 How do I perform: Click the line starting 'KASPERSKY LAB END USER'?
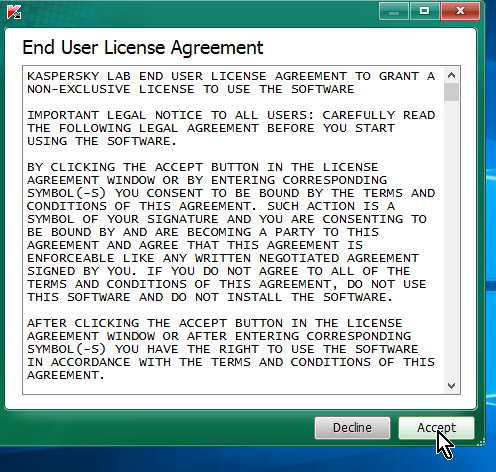(x=231, y=76)
